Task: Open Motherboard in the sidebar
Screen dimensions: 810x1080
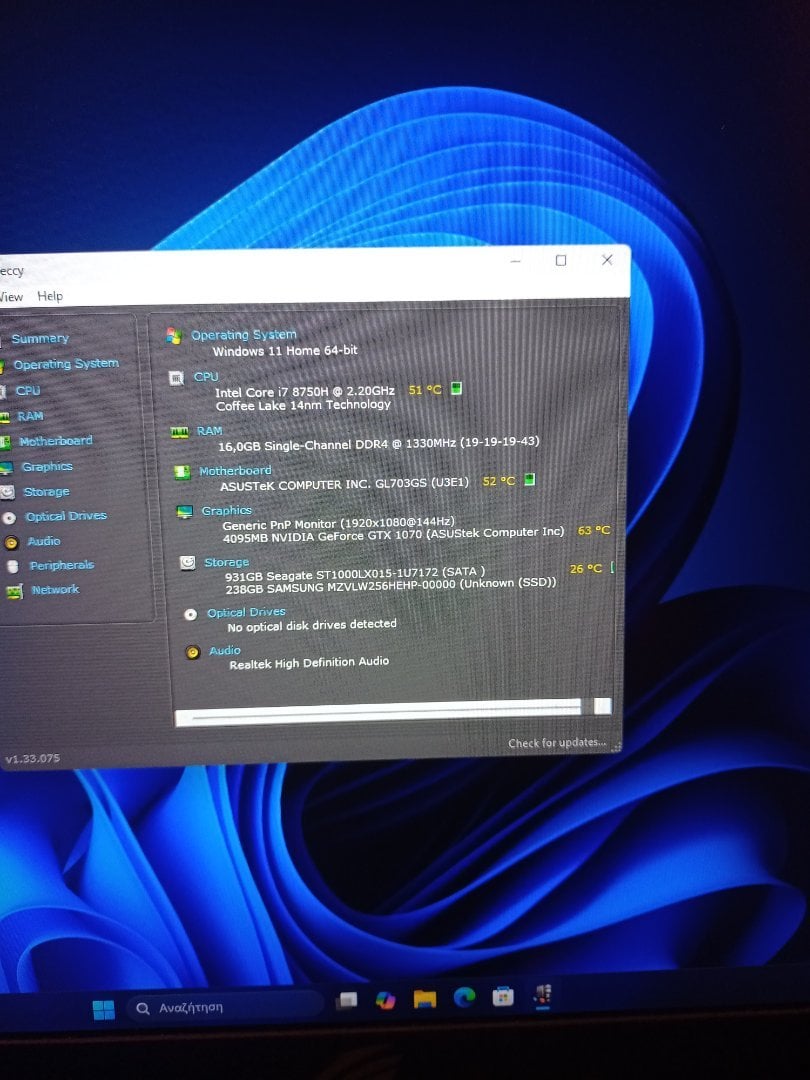Action: click(x=56, y=441)
